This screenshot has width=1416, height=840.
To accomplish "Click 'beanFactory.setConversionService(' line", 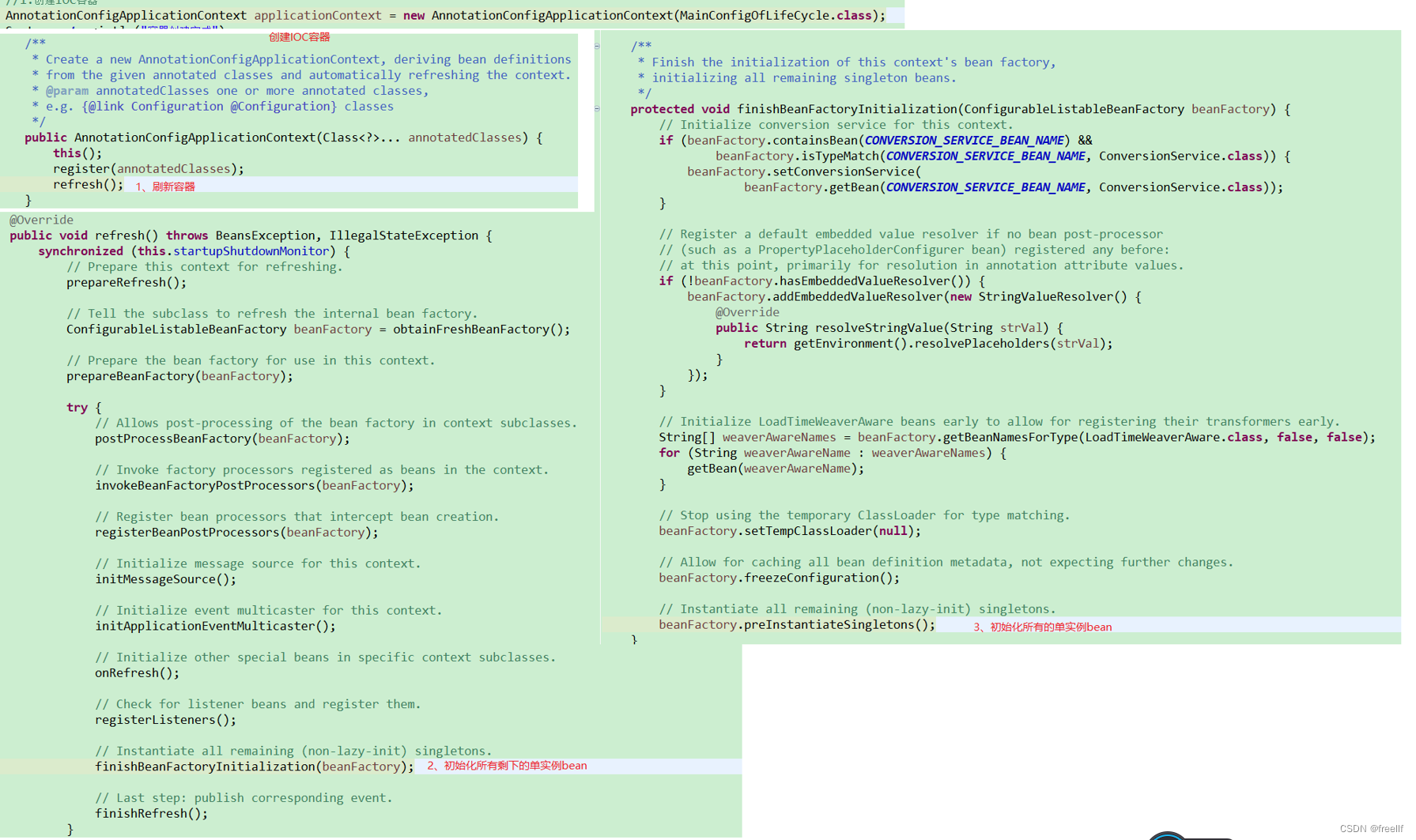I will point(804,171).
